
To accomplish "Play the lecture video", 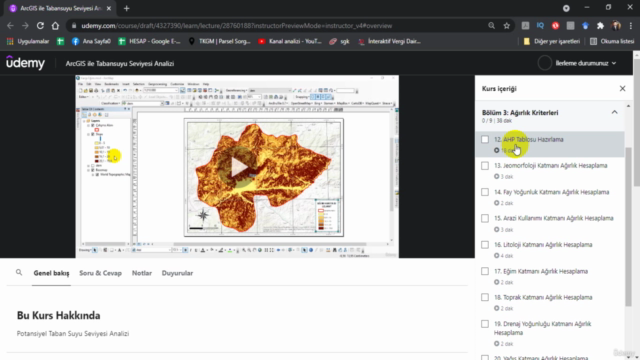I will (x=238, y=167).
